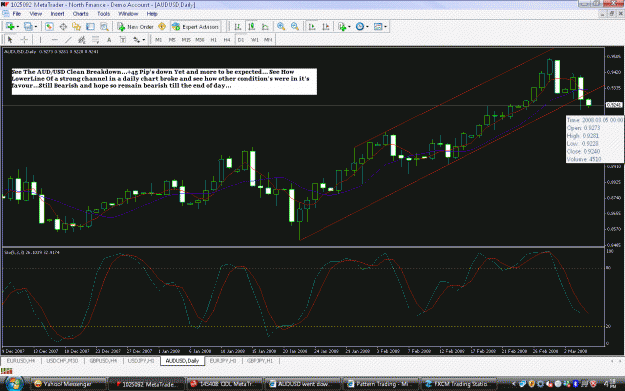This screenshot has height=391, width=625.
Task: Switch to M1 timeframe
Action: (158, 40)
